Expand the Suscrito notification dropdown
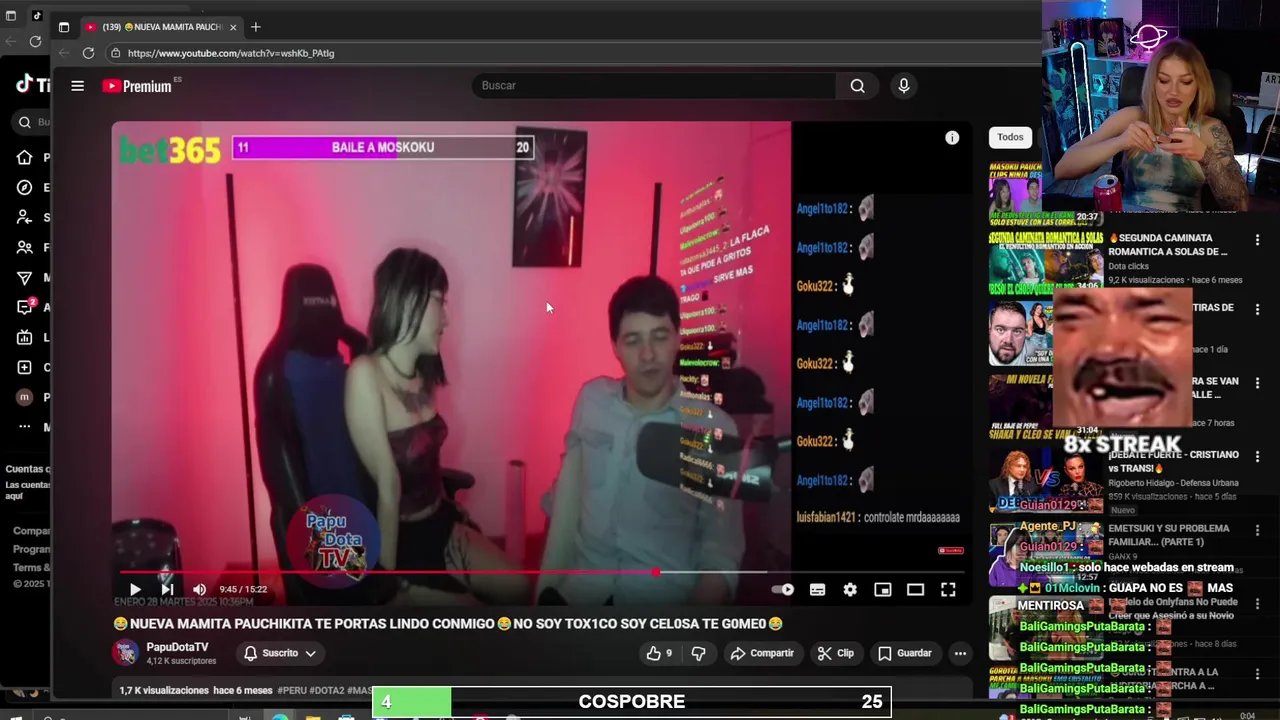Viewport: 1280px width, 720px height. [x=280, y=653]
